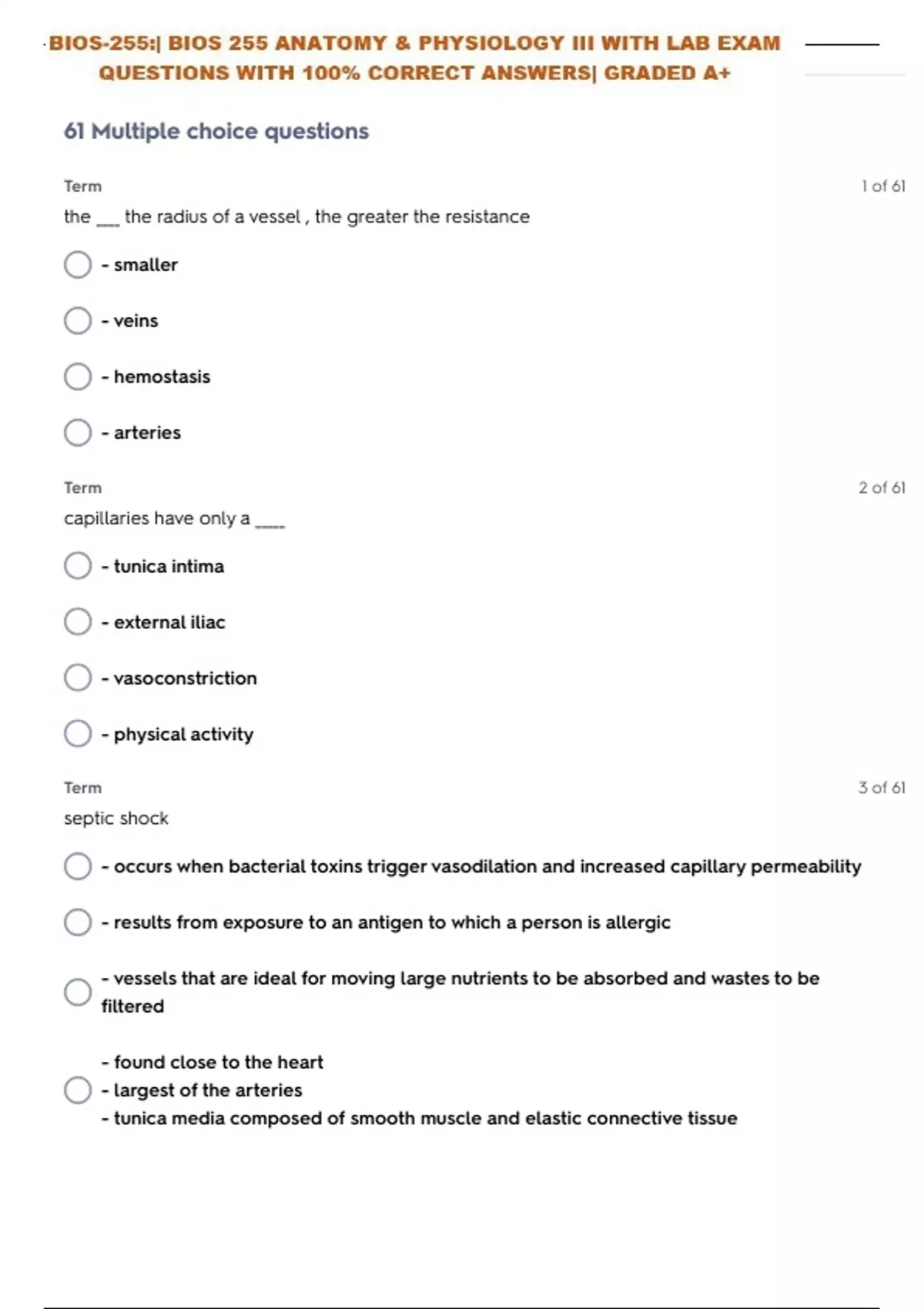Click the 'septic shock' term text
Screen dimensions: 924x1309
[x=116, y=819]
